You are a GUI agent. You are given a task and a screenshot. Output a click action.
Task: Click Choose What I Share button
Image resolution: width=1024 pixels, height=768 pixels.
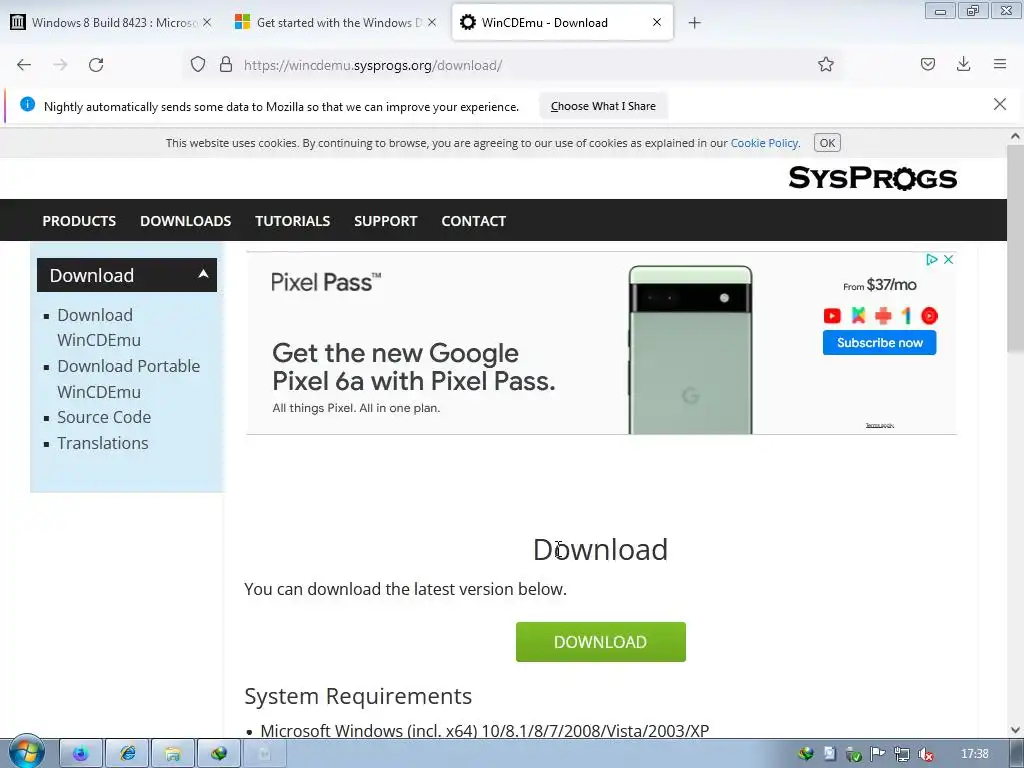point(603,106)
